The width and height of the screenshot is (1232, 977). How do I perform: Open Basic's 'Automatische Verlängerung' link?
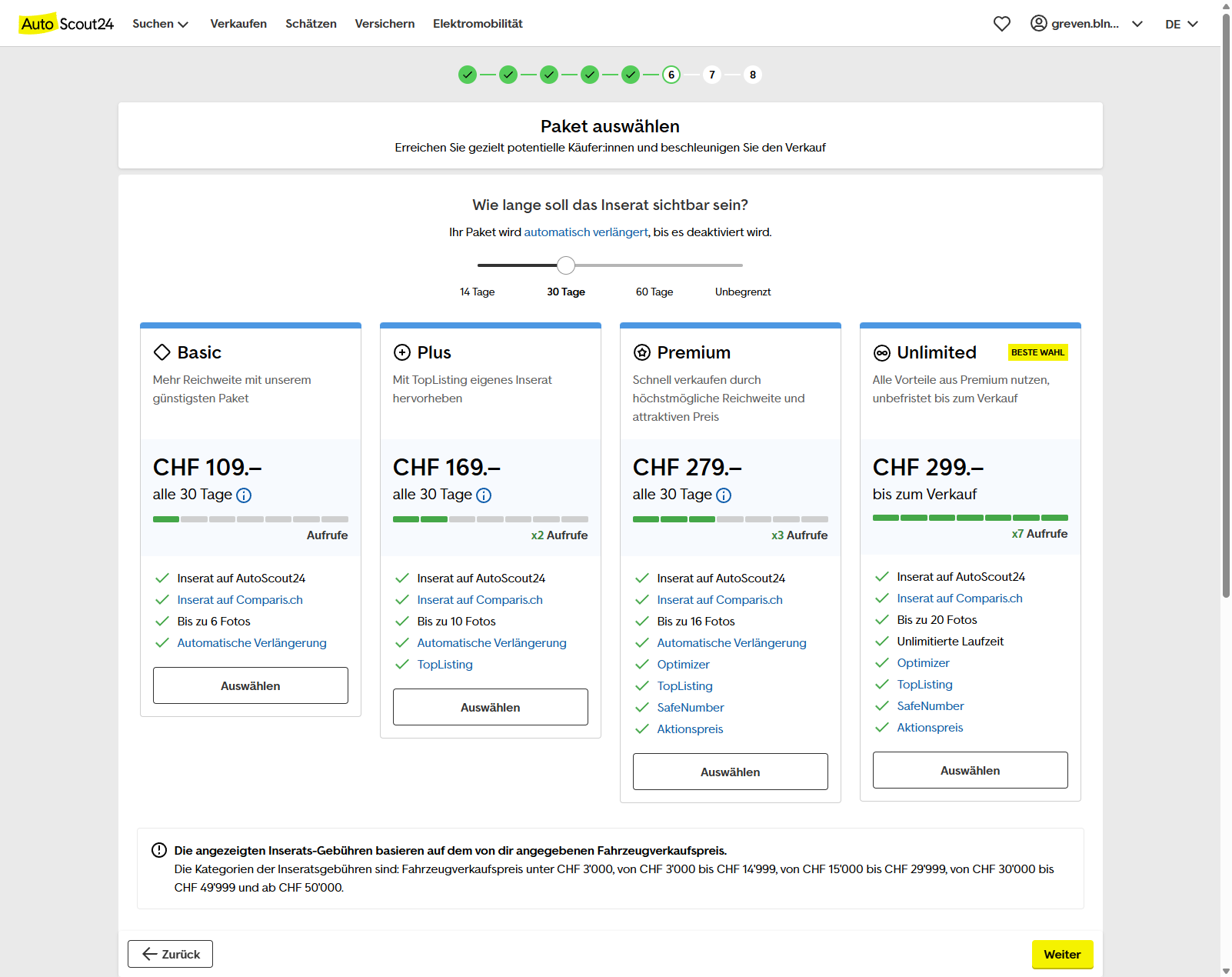[x=252, y=643]
